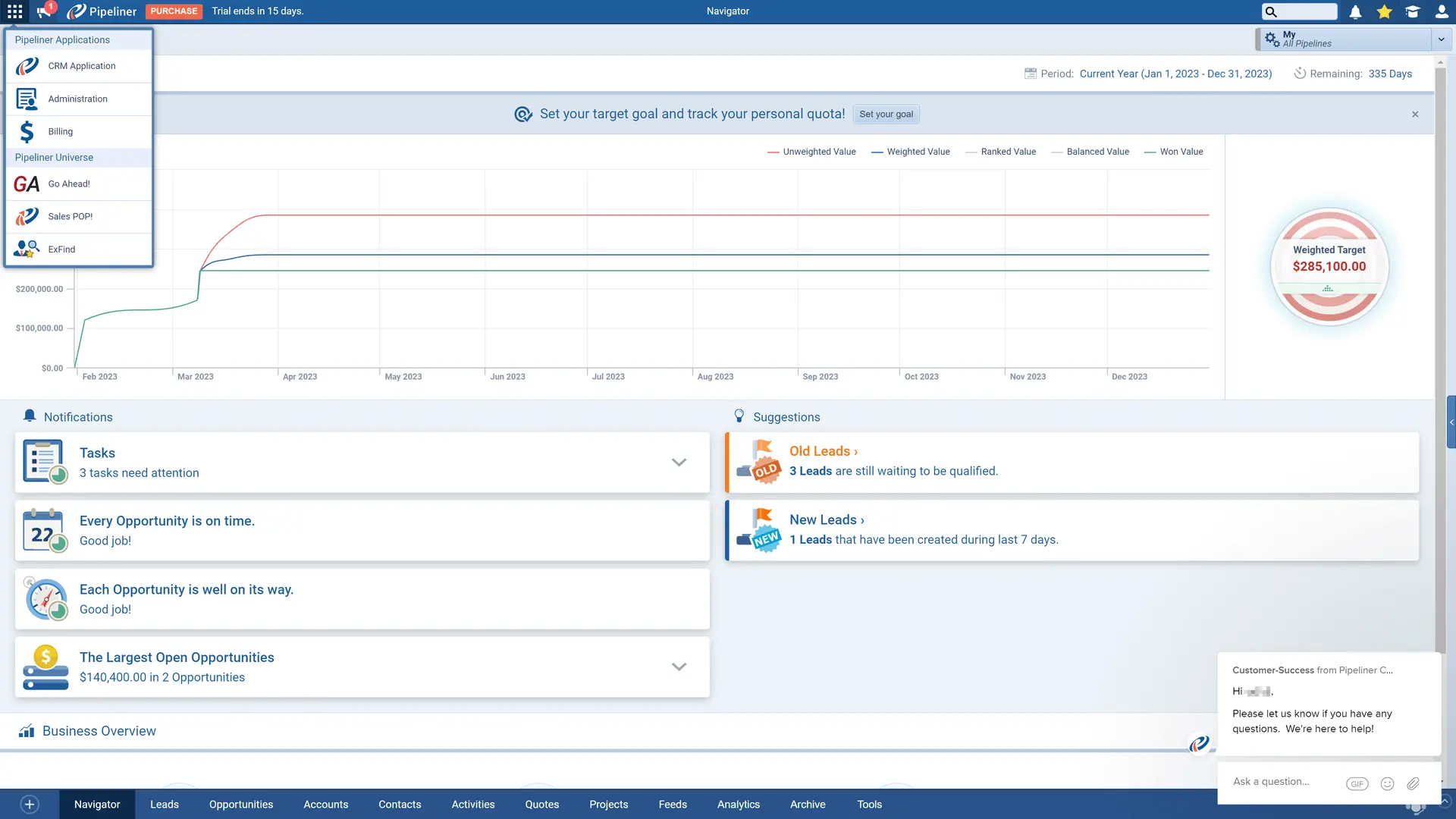Toggle Won Value legend series
Screen dimensions: 1456x819
tap(1174, 152)
